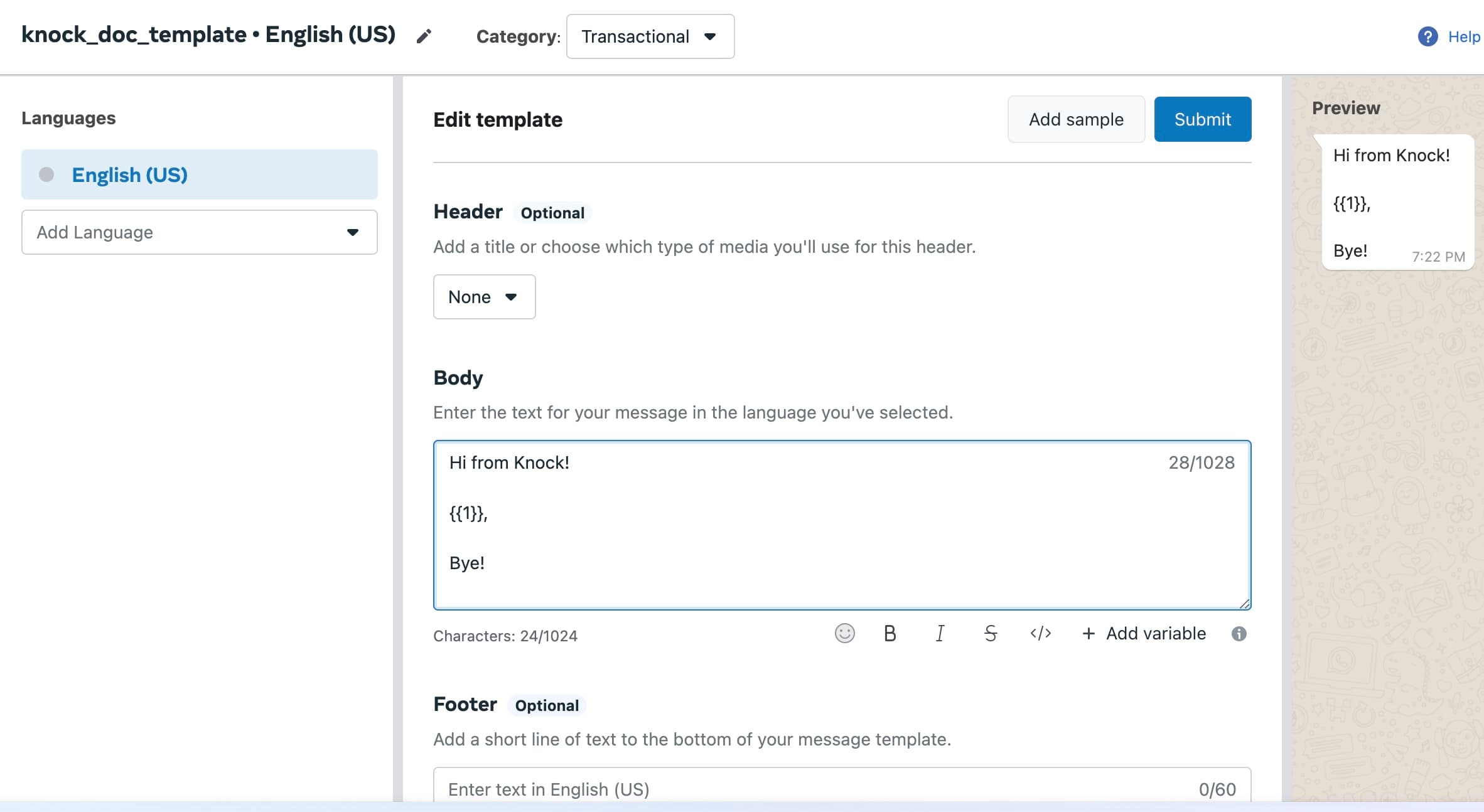
Task: Submit the template
Action: [1202, 119]
